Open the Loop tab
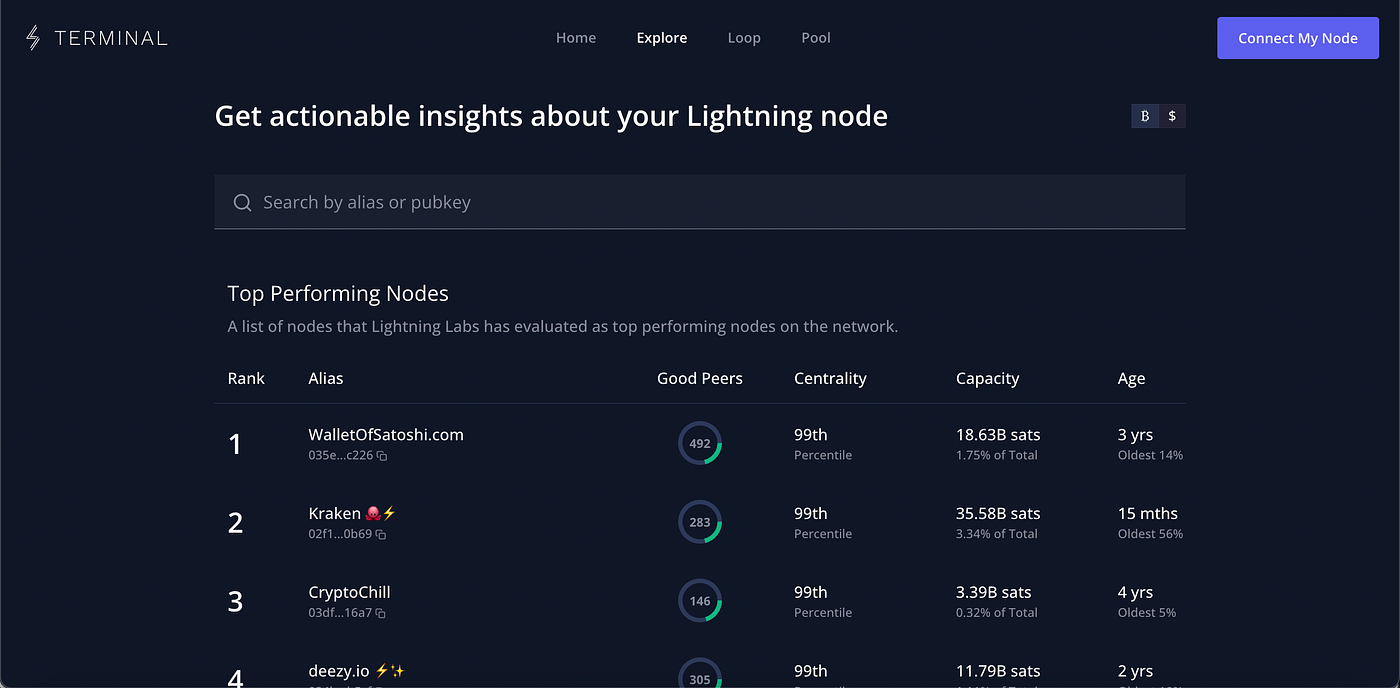This screenshot has height=688, width=1400. click(744, 38)
